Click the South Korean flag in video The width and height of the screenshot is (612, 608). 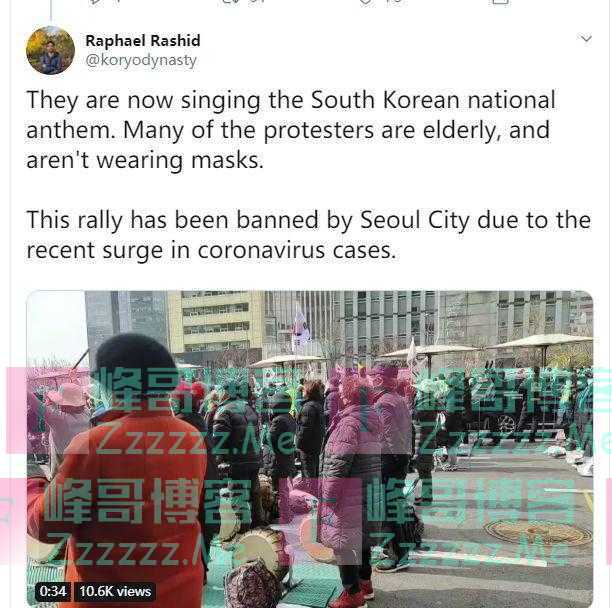pos(301,330)
